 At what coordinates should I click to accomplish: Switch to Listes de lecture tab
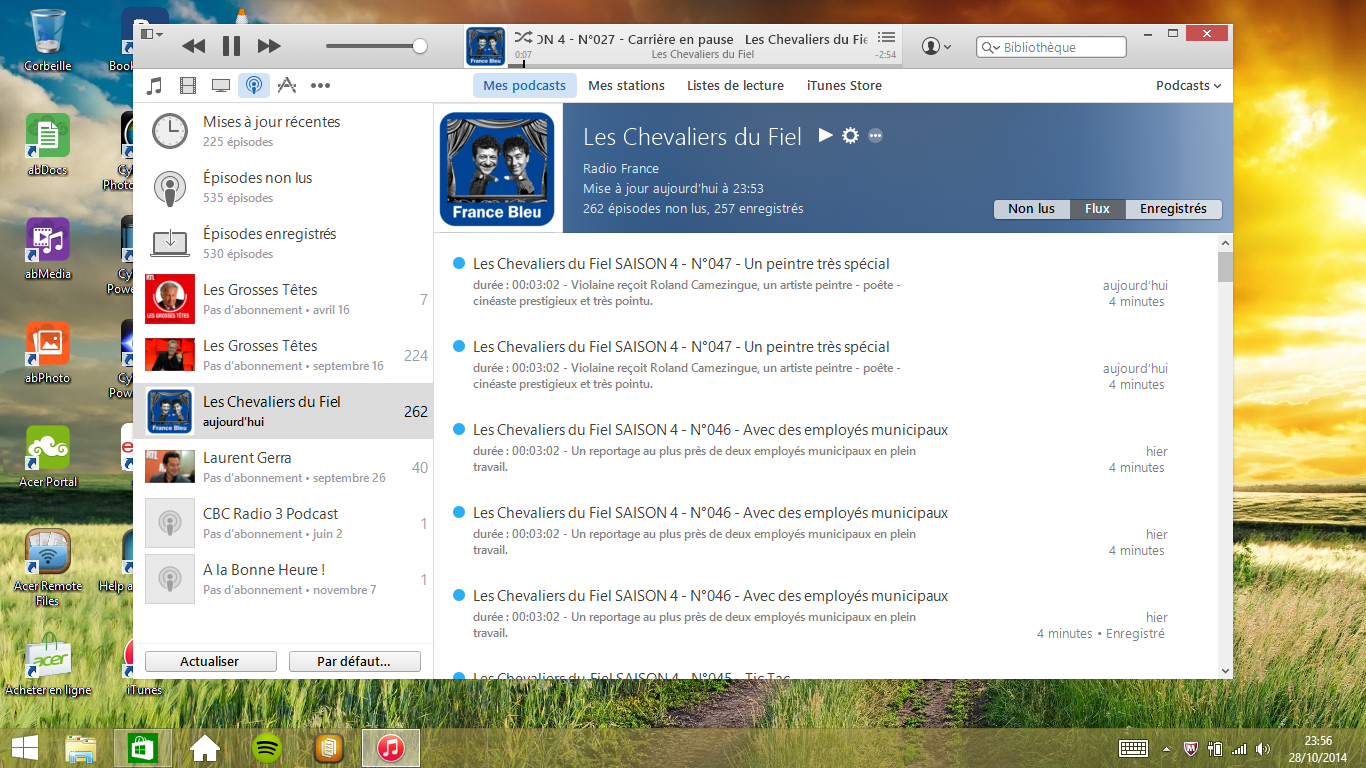click(735, 85)
